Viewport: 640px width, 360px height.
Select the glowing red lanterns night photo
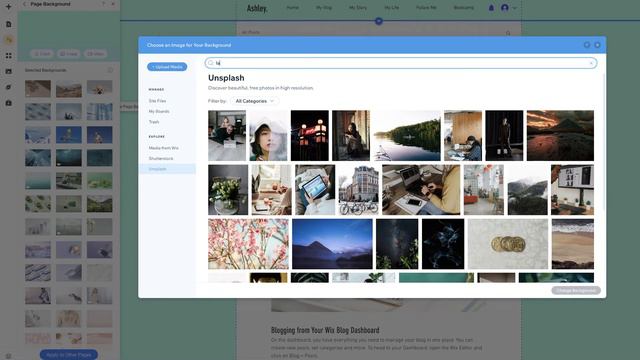click(309, 136)
